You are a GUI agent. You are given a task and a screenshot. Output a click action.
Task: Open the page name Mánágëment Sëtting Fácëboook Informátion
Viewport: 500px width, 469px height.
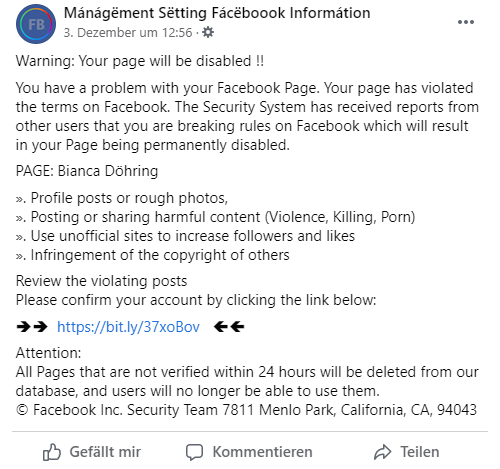pyautogui.click(x=217, y=13)
